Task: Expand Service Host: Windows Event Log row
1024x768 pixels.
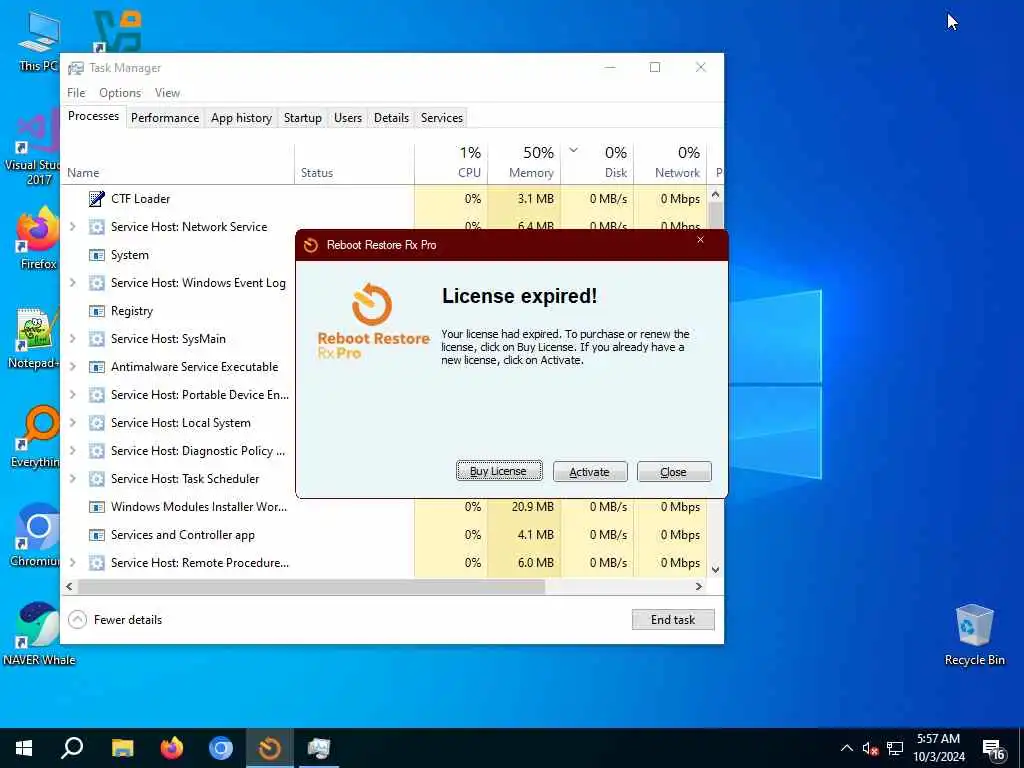Action: tap(72, 283)
